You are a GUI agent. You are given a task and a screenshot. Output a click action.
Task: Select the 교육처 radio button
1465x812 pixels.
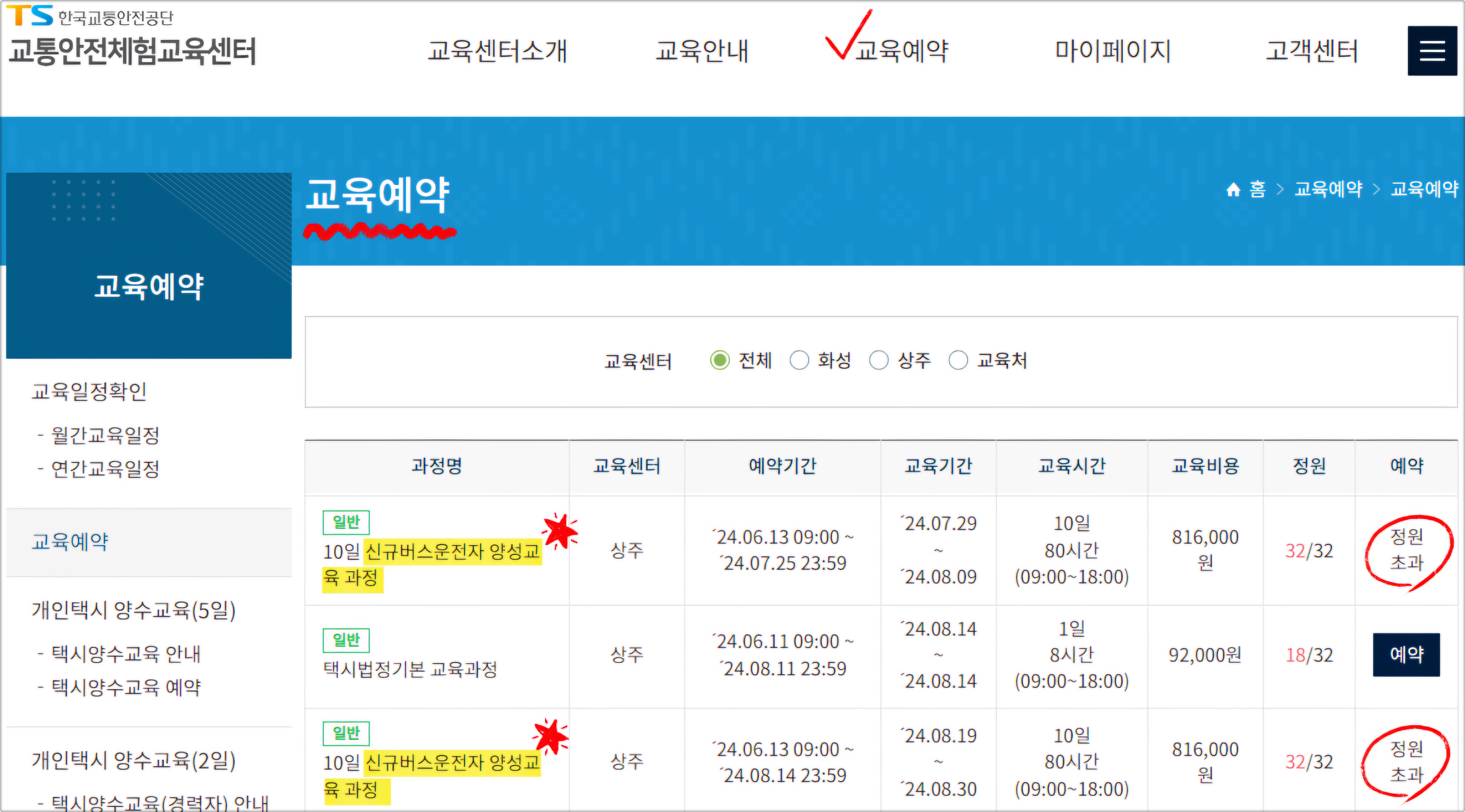pyautogui.click(x=958, y=360)
